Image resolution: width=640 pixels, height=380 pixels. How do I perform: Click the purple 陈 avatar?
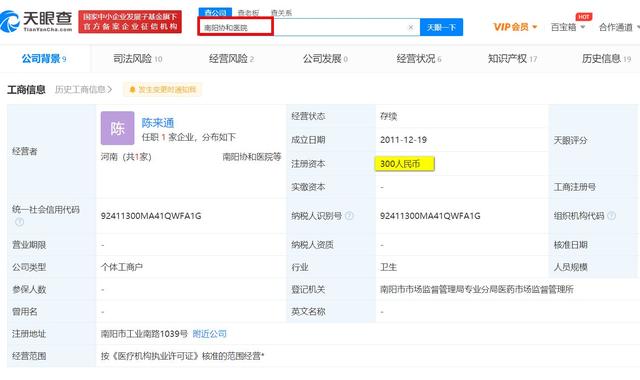pyautogui.click(x=118, y=128)
